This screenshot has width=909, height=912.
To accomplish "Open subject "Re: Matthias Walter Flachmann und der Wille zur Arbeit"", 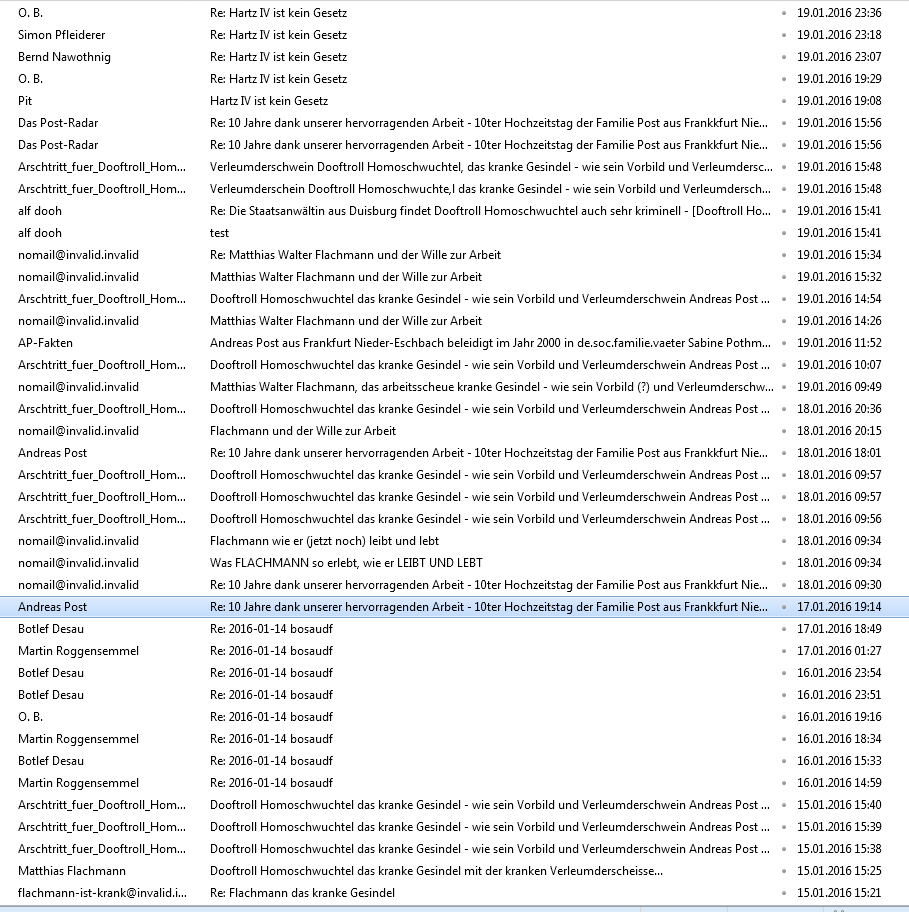I will pos(355,255).
